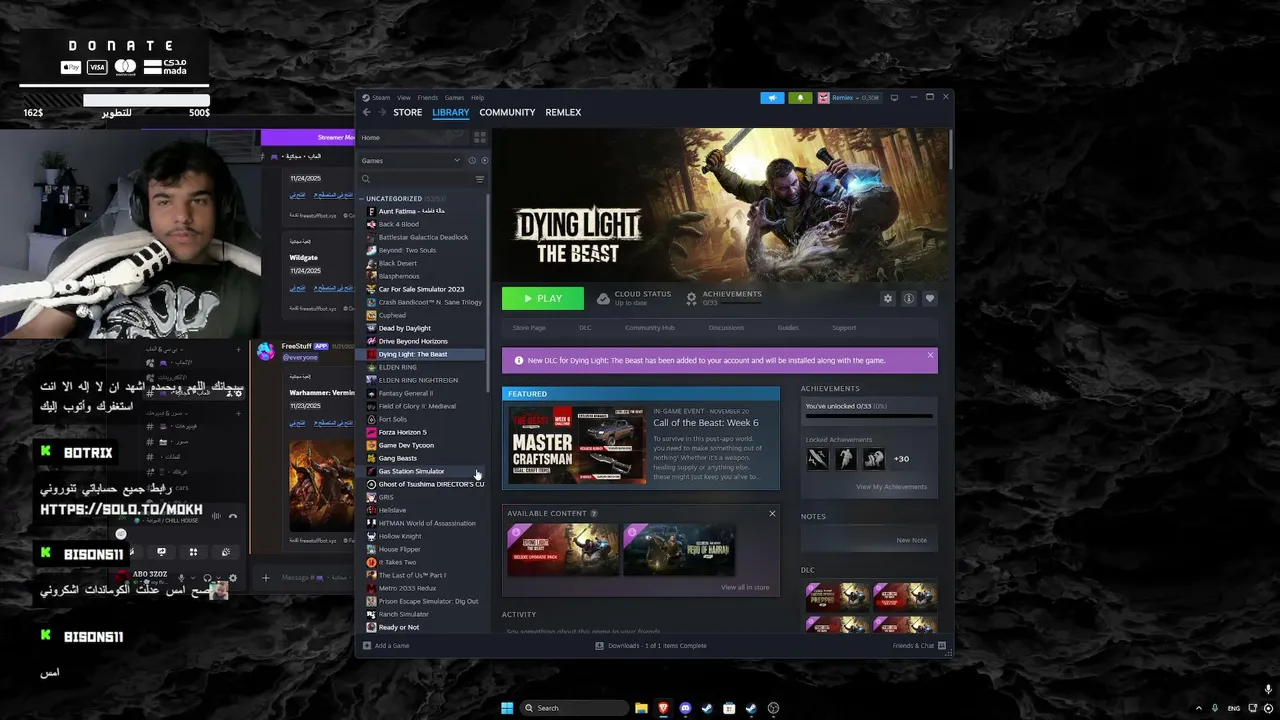Screen dimensions: 1280x720
Task: Dismiss the purple DLC notification banner
Action: point(930,355)
